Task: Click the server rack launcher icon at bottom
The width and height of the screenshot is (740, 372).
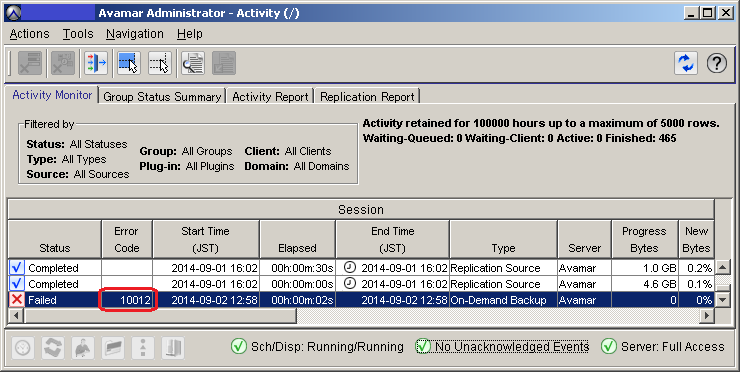Action: [173, 348]
